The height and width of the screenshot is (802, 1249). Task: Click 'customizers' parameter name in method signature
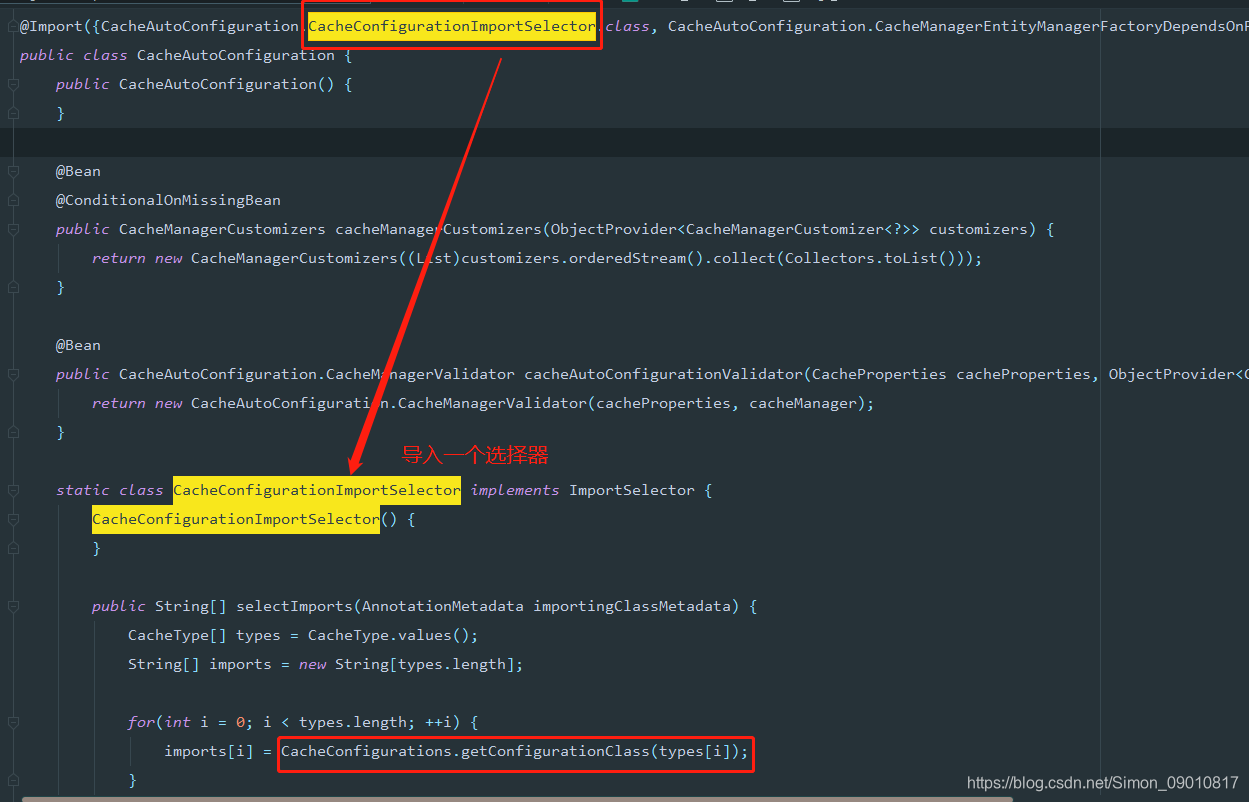(x=979, y=229)
